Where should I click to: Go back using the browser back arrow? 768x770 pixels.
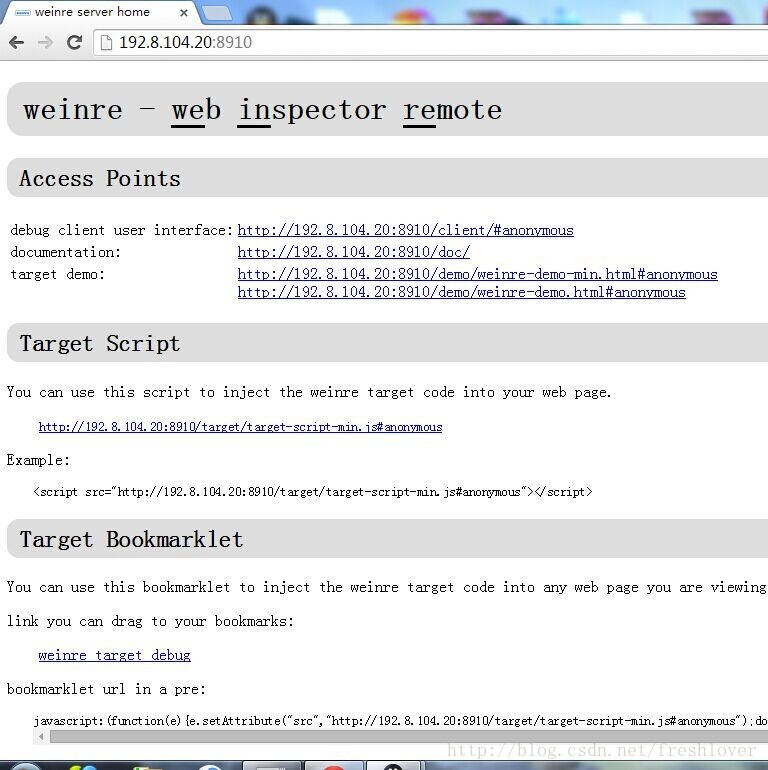tap(17, 43)
